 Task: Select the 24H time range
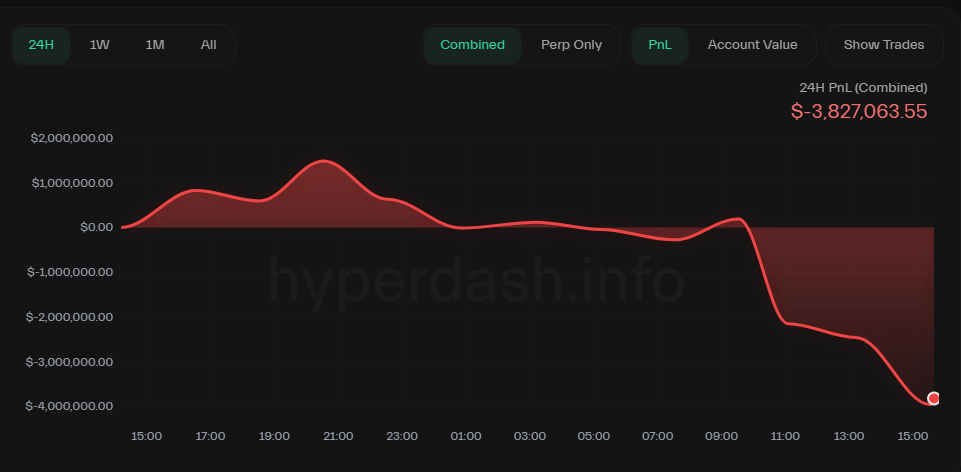[x=41, y=45]
